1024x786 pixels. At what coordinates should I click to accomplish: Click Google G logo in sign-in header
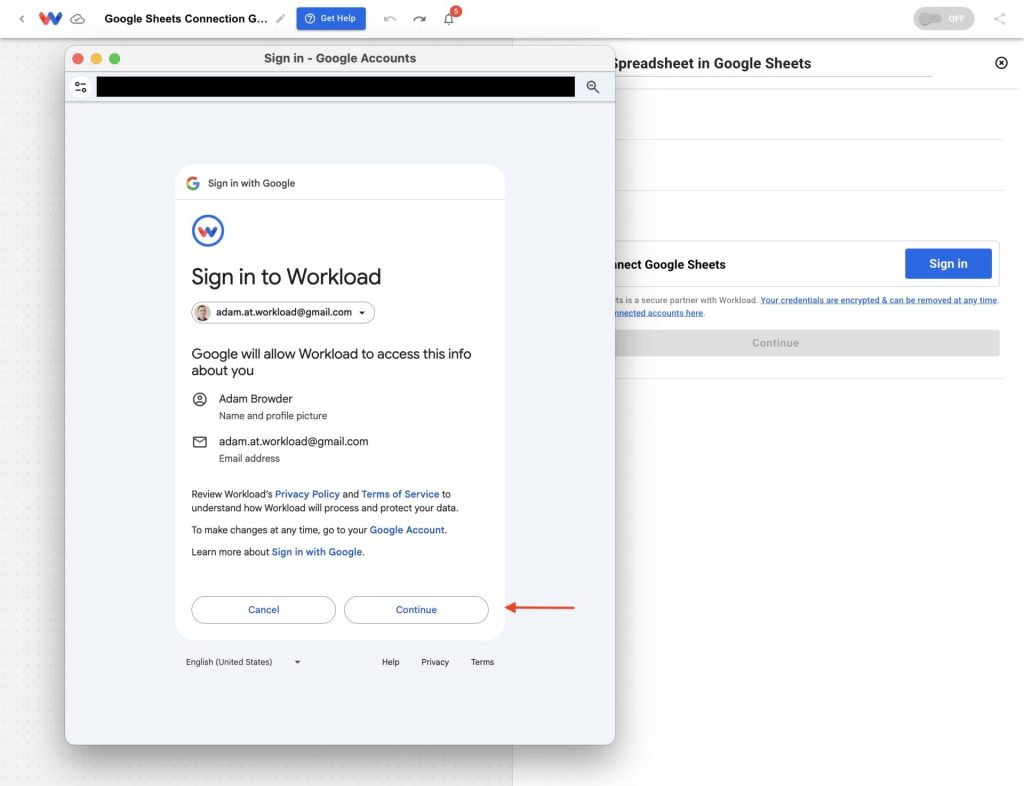tap(193, 183)
